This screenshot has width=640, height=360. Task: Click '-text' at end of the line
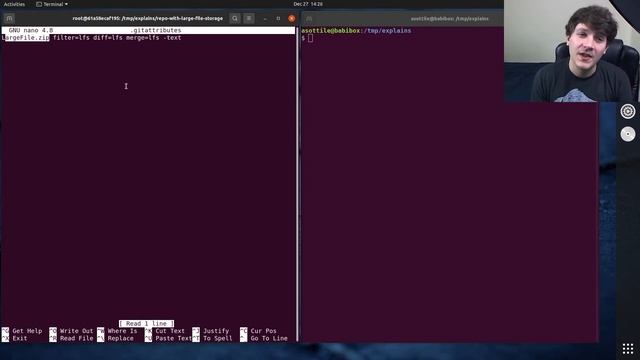click(172, 38)
